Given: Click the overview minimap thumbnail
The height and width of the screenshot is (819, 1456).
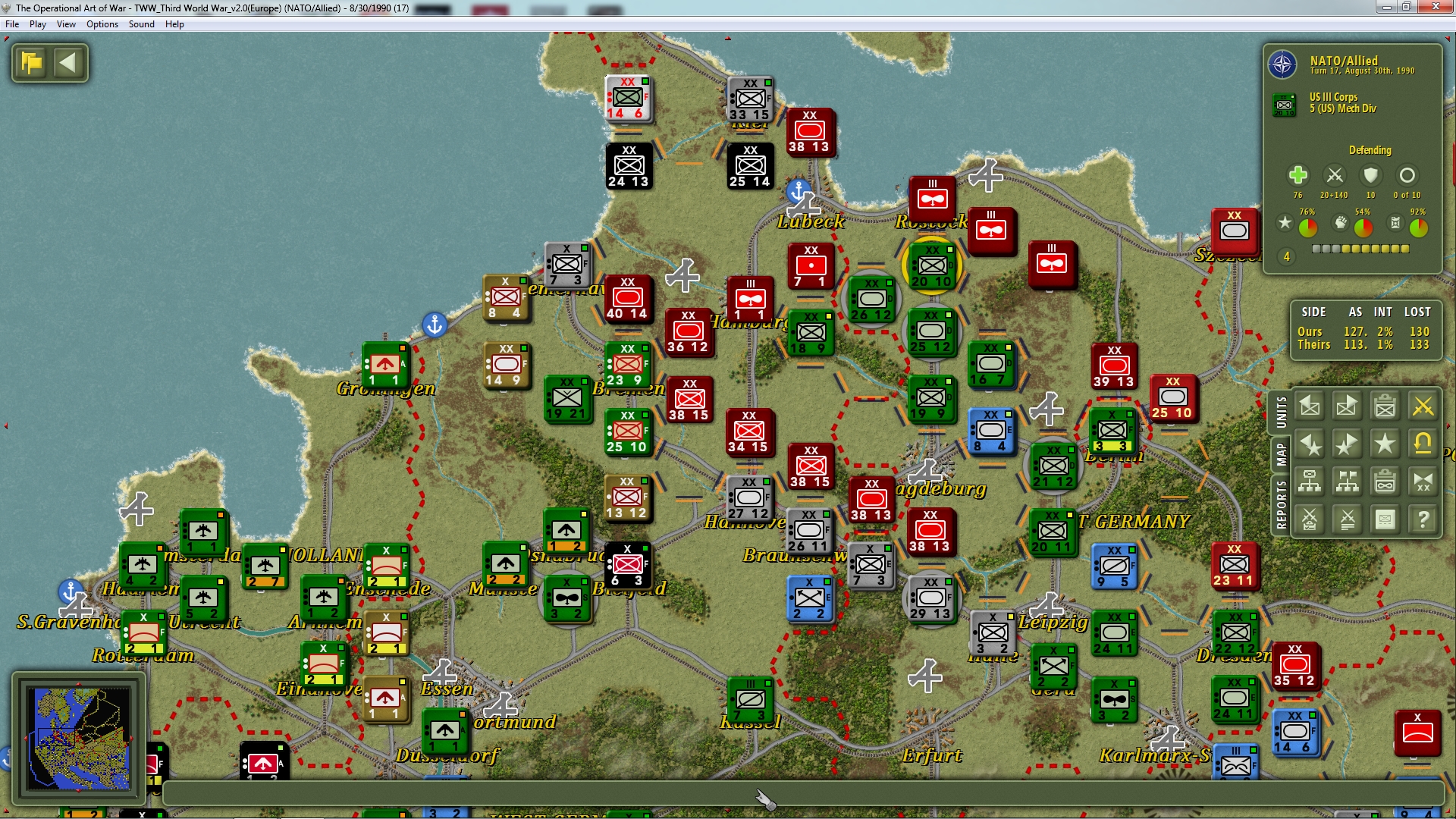Looking at the screenshot, I should pos(78,738).
